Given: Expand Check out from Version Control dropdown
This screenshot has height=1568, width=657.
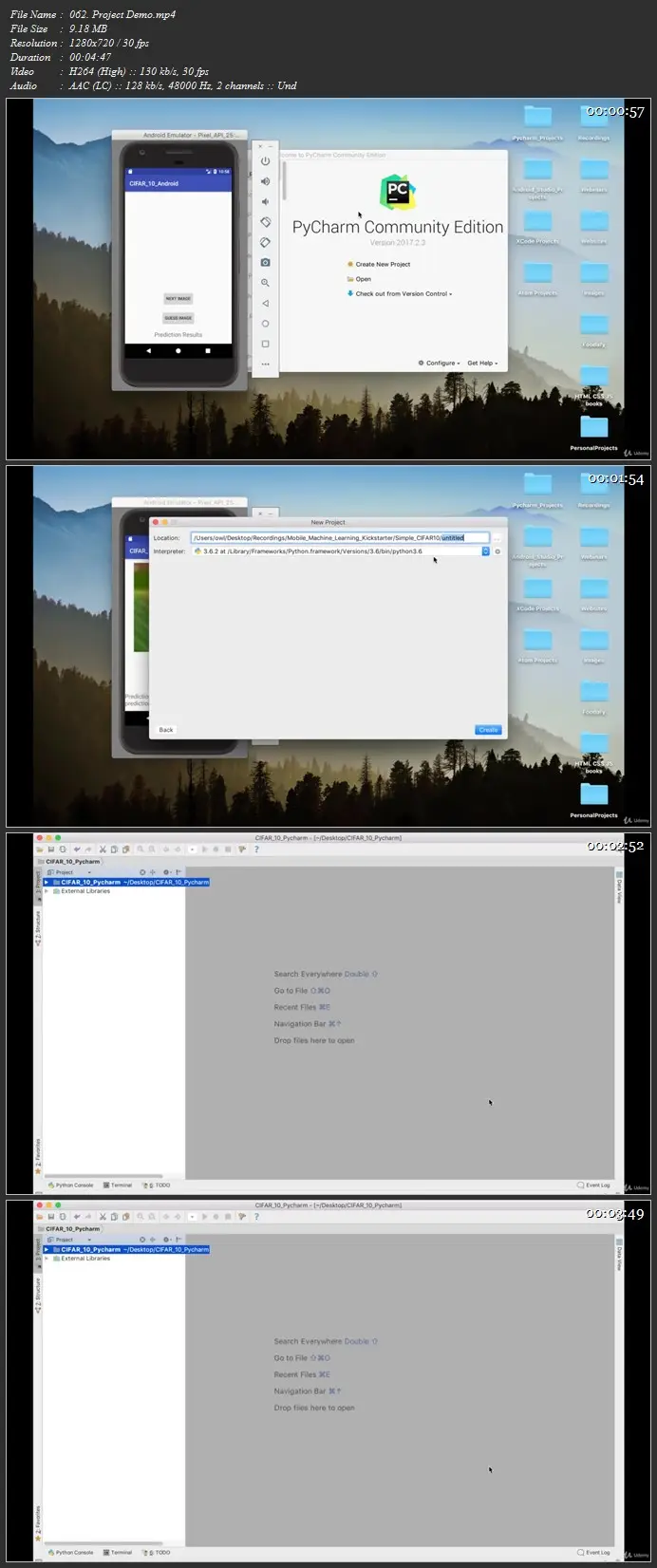Looking at the screenshot, I should coord(398,294).
